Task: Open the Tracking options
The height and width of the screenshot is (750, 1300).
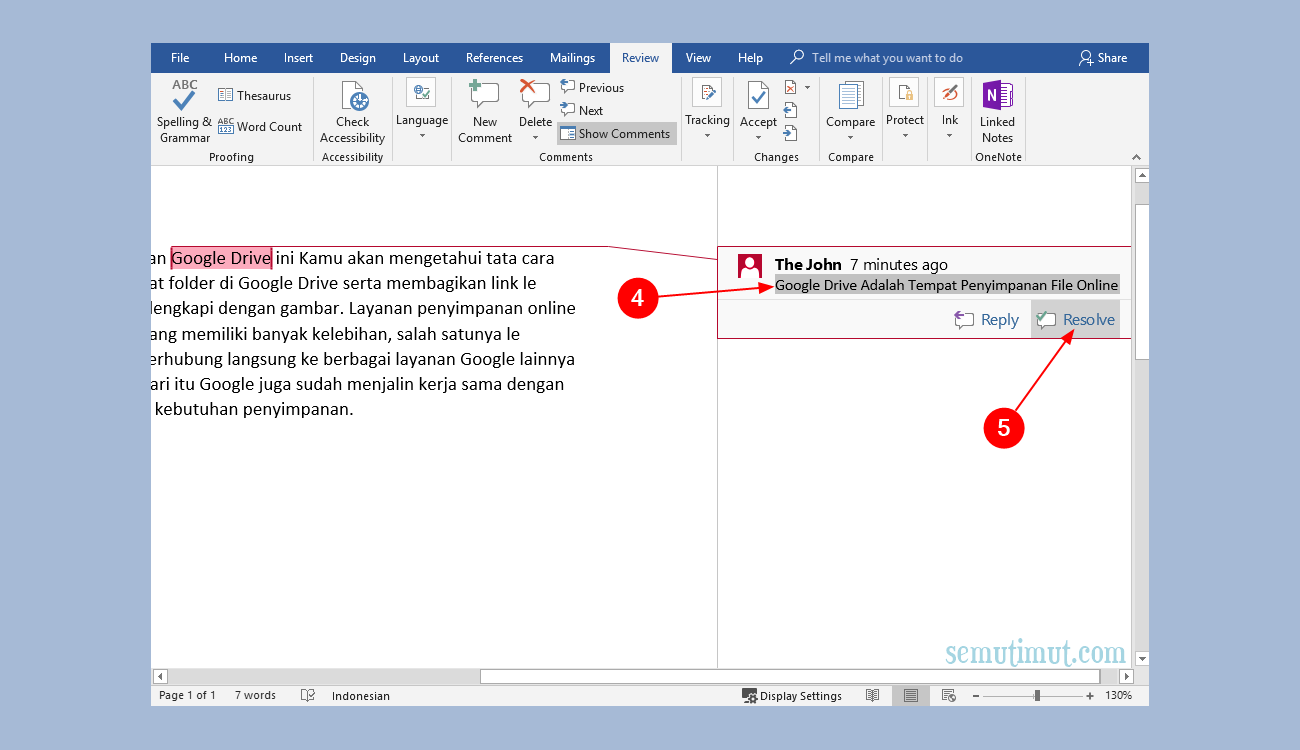Action: click(x=707, y=102)
